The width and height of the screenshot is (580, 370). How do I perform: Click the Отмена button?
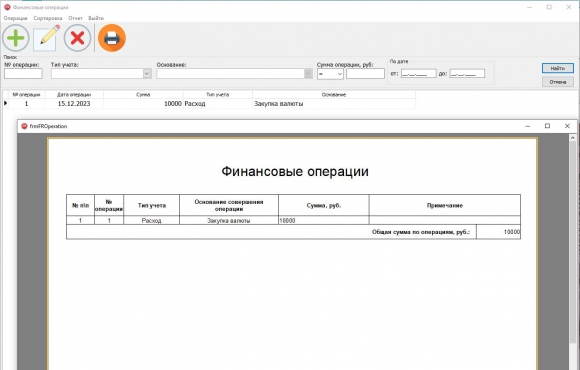(557, 82)
